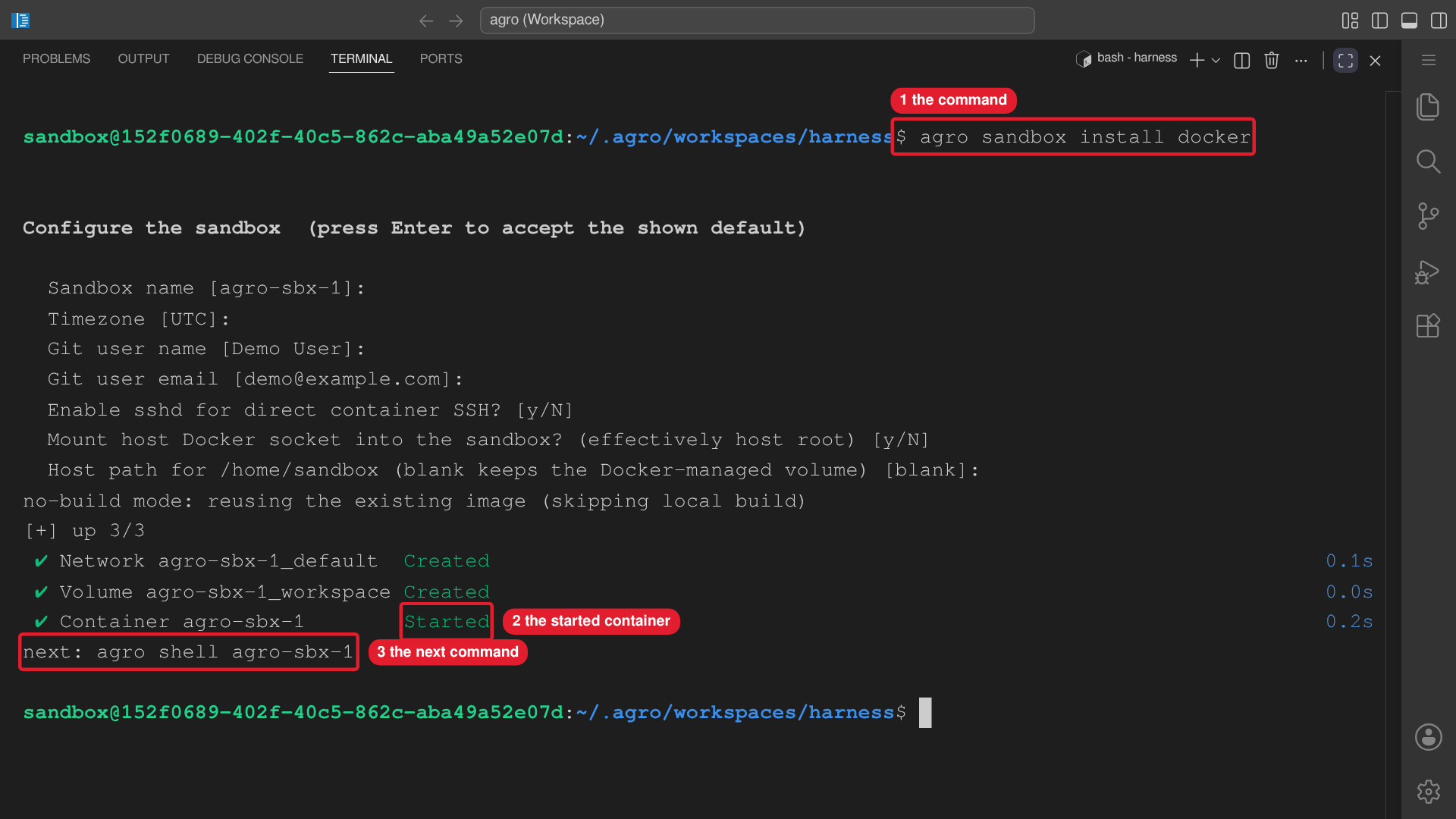Viewport: 1456px width, 819px height.
Task: Click the 'no-build mode' message line
Action: click(x=414, y=501)
